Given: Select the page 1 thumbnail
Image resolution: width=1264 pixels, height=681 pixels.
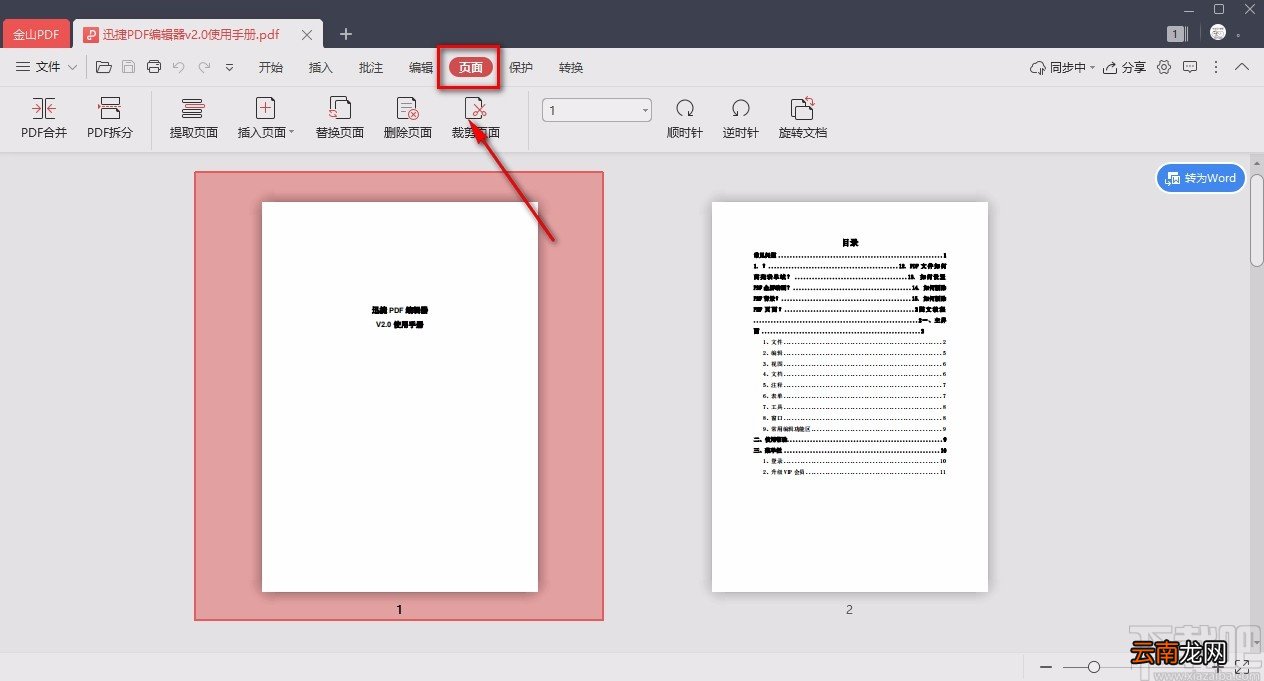Looking at the screenshot, I should pos(399,396).
